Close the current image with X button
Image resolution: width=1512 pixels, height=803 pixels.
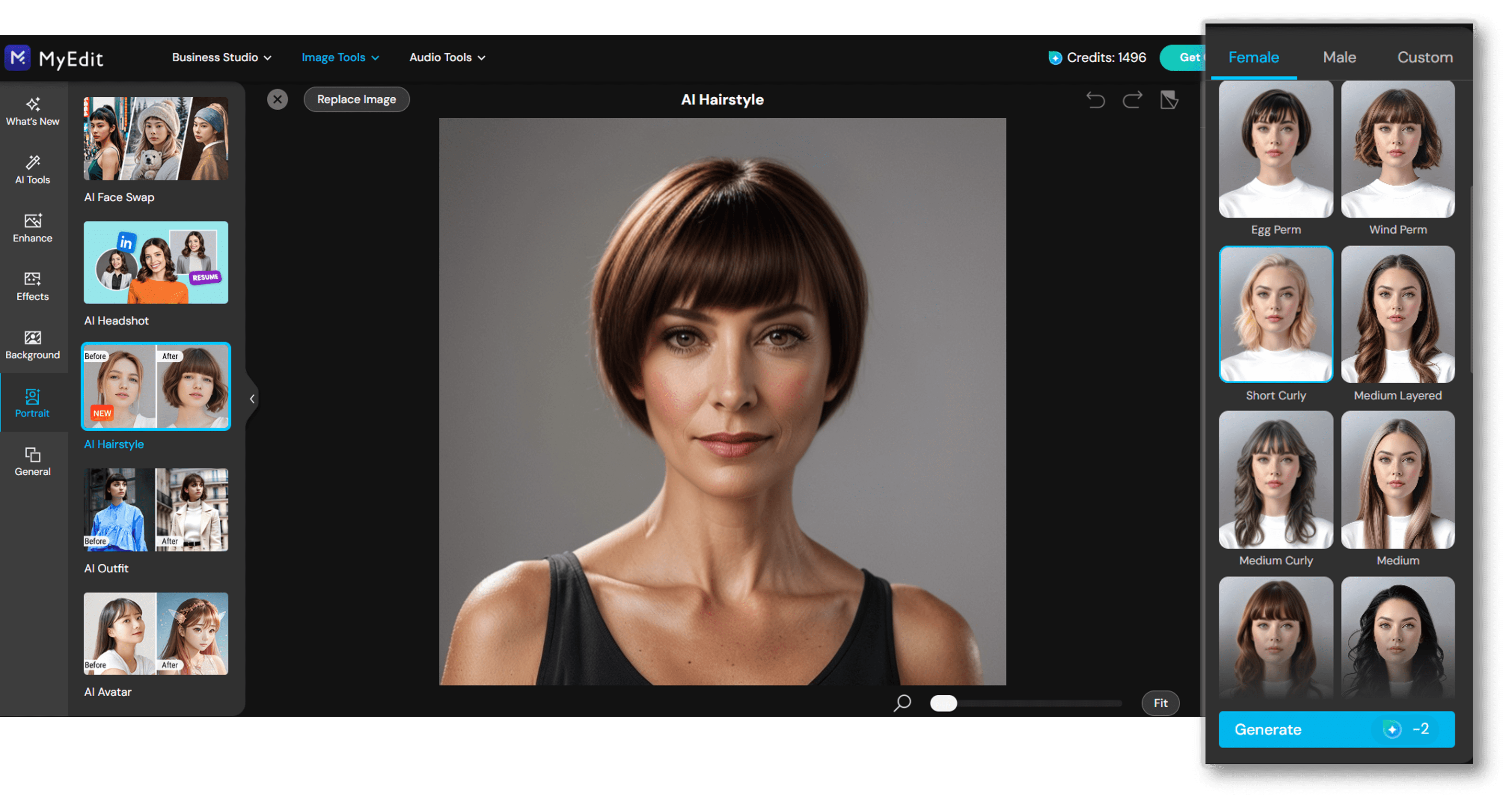[278, 99]
